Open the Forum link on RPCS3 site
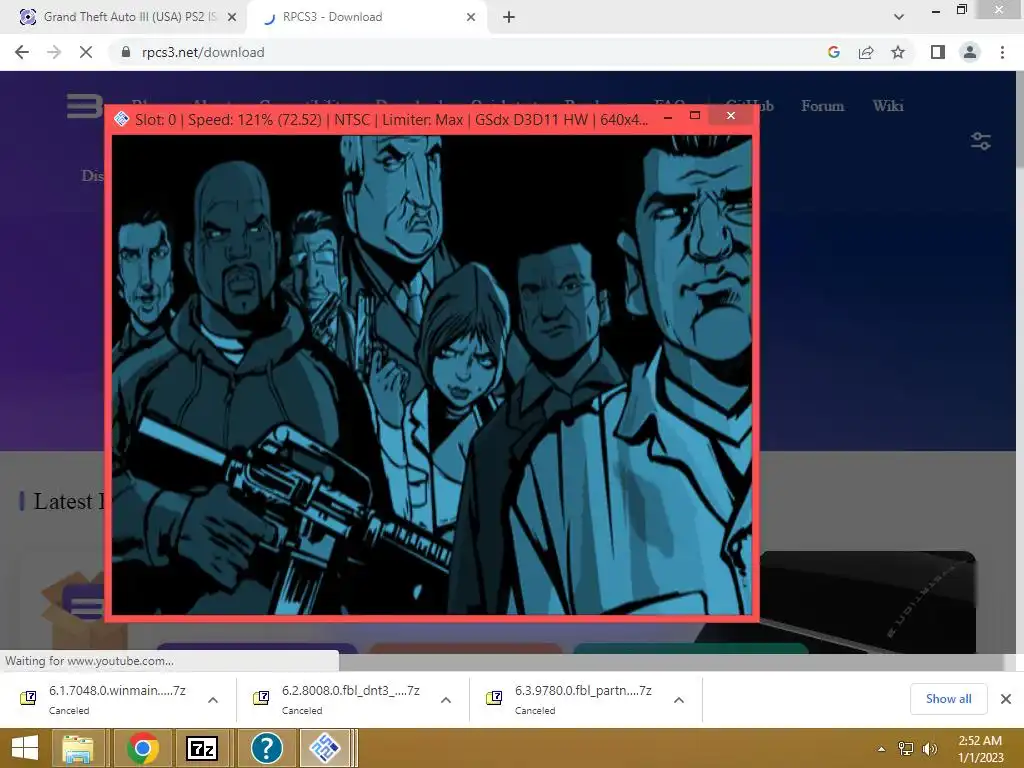Image resolution: width=1024 pixels, height=768 pixels. 822,106
